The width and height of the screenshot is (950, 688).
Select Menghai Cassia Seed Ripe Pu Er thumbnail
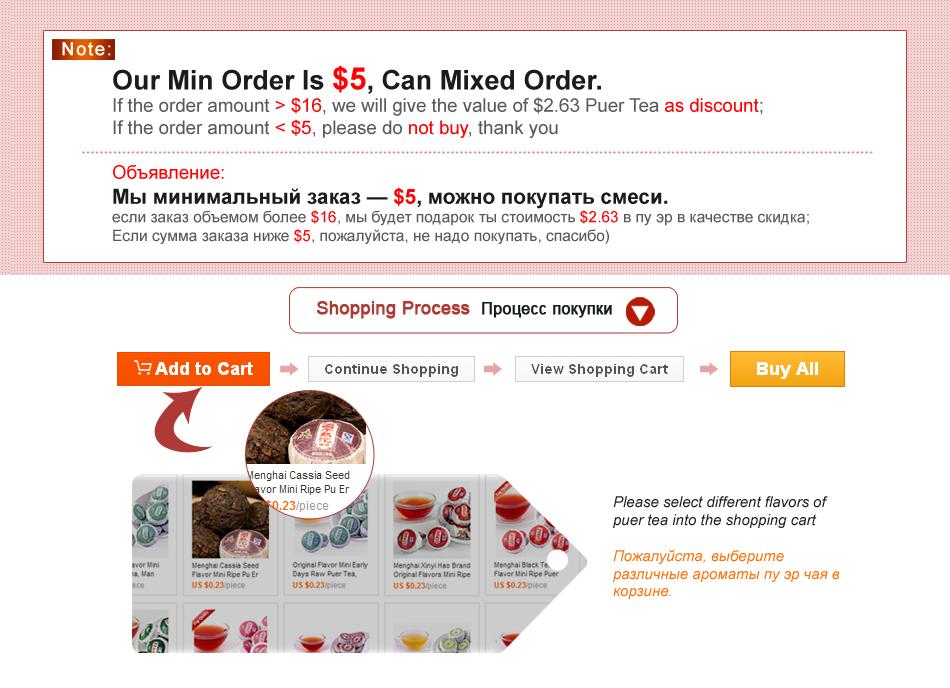pyautogui.click(x=230, y=535)
